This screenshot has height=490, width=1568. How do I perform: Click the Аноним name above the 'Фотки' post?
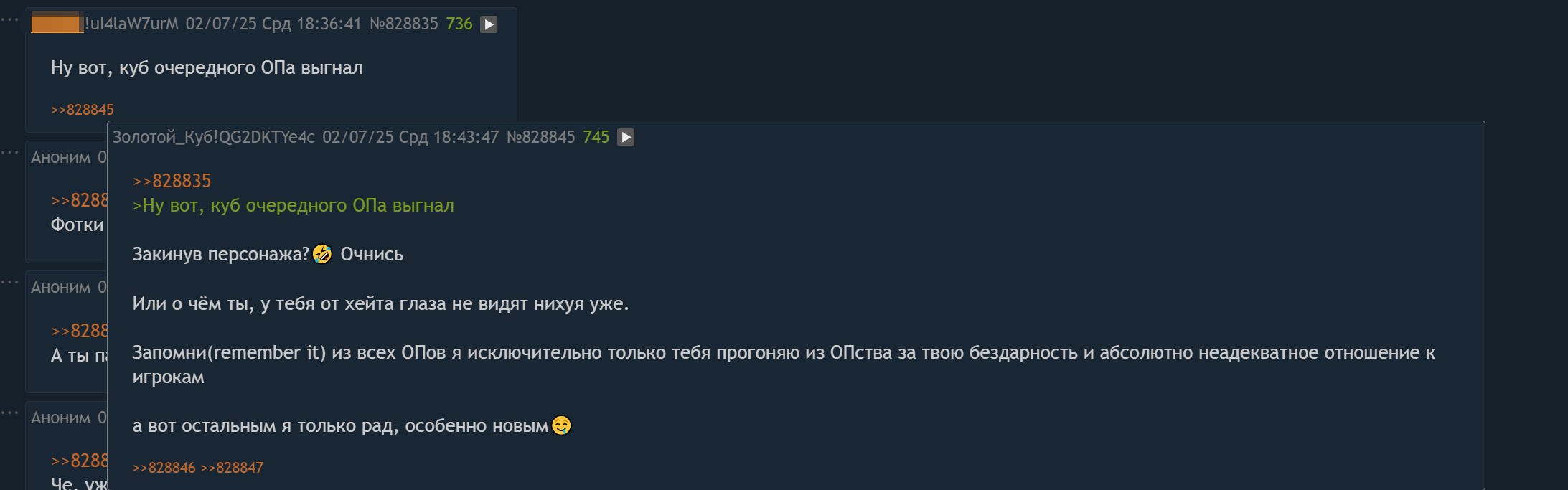click(60, 157)
